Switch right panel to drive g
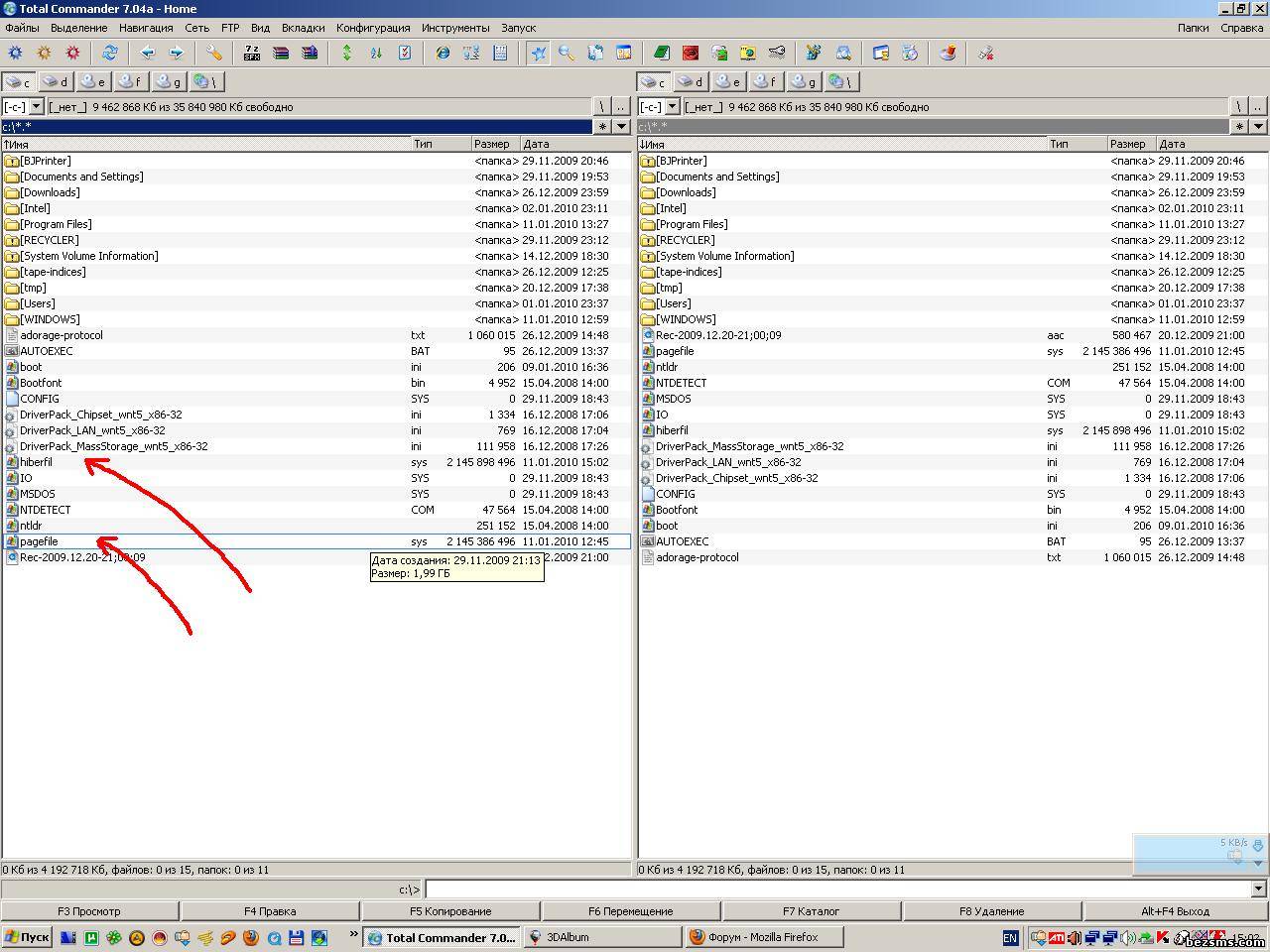The height and width of the screenshot is (952, 1270). 805,82
